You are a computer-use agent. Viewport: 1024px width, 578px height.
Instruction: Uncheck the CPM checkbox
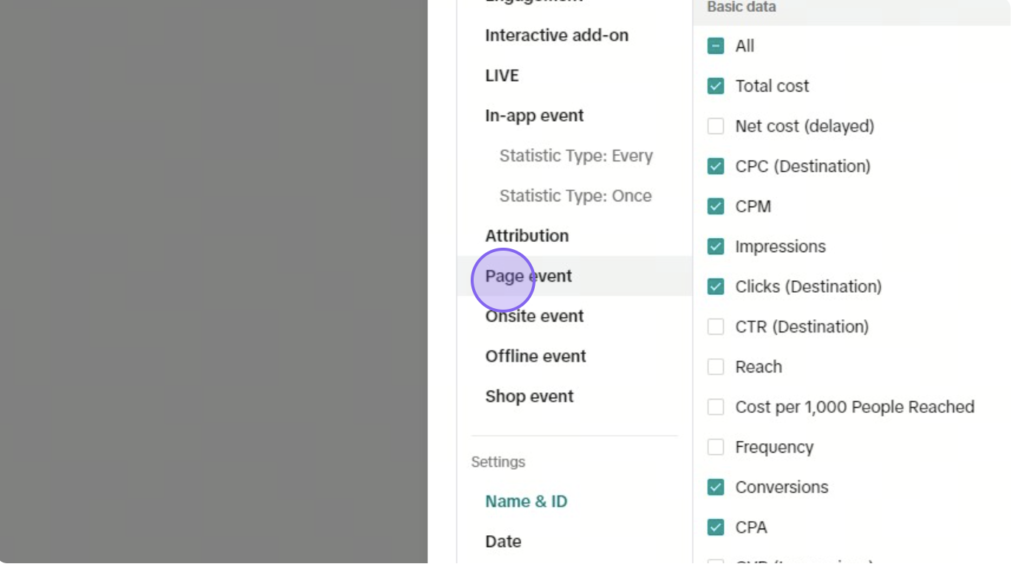[x=715, y=206]
